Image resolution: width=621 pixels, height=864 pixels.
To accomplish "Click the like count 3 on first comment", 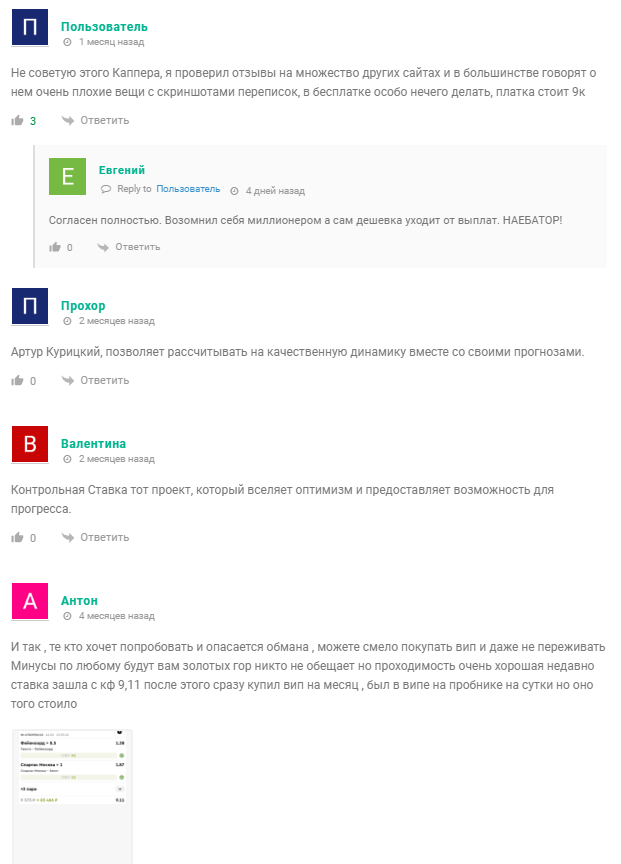I will pyautogui.click(x=33, y=121).
